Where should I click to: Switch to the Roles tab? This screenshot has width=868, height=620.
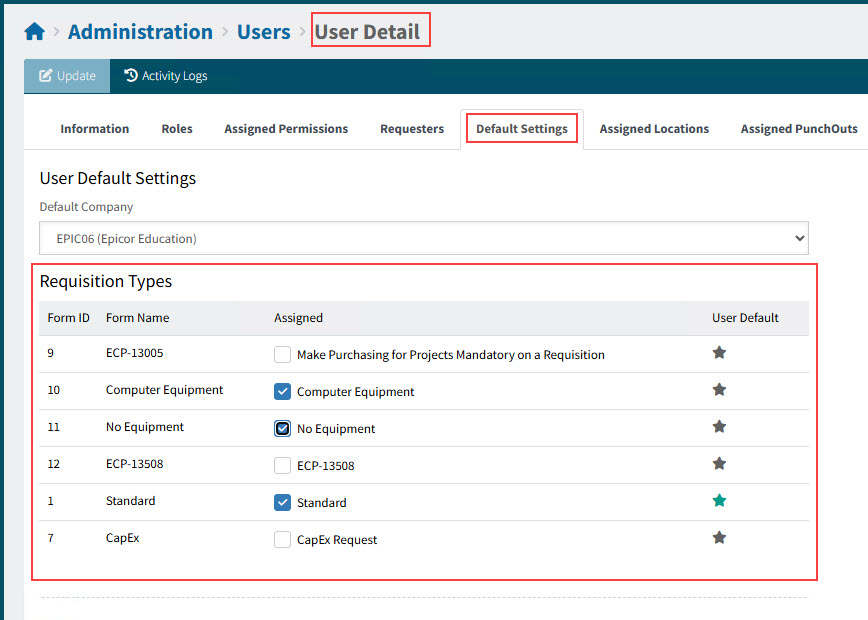[177, 129]
